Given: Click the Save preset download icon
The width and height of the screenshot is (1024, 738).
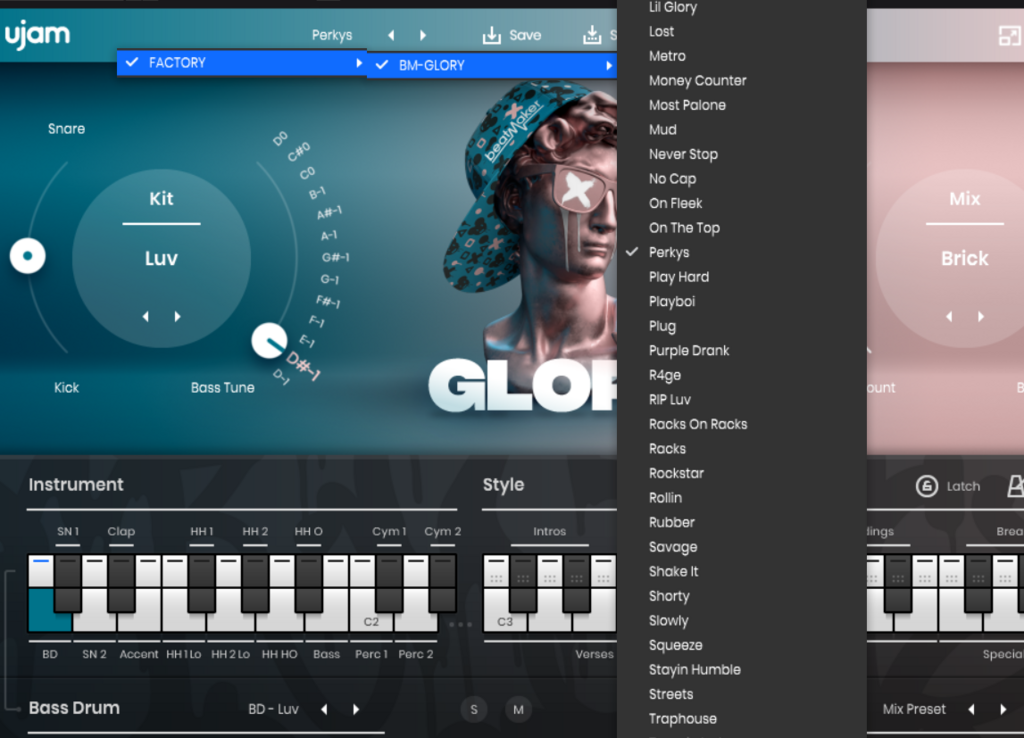Looking at the screenshot, I should pos(491,35).
